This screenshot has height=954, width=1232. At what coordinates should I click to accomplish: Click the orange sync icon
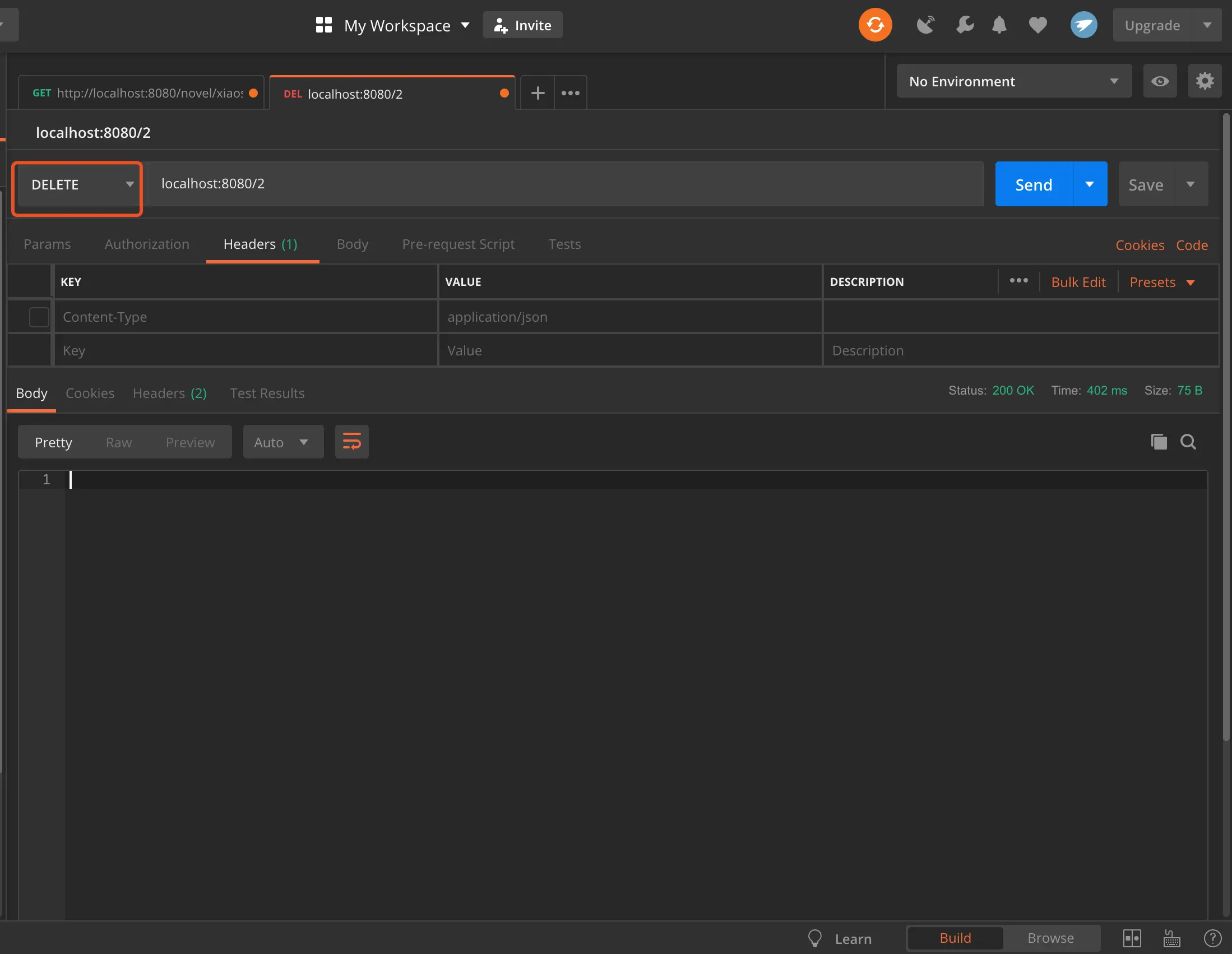pyautogui.click(x=875, y=25)
